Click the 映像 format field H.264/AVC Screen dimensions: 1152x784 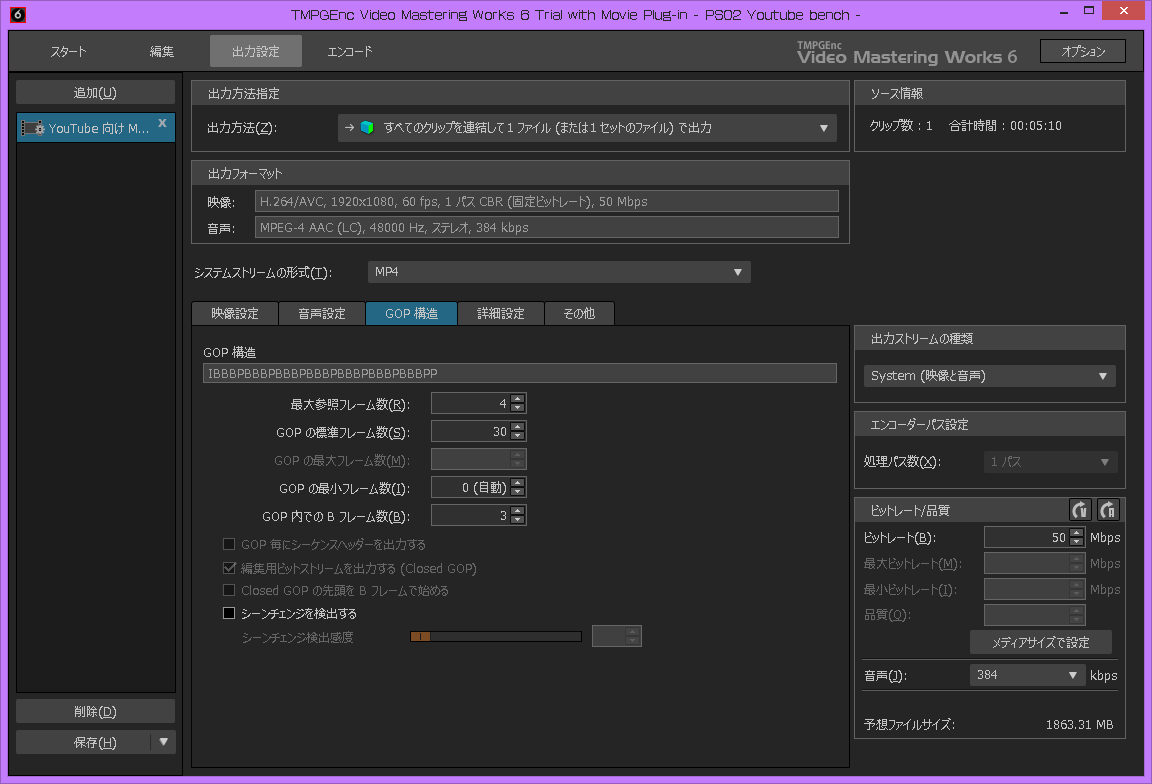click(x=547, y=201)
